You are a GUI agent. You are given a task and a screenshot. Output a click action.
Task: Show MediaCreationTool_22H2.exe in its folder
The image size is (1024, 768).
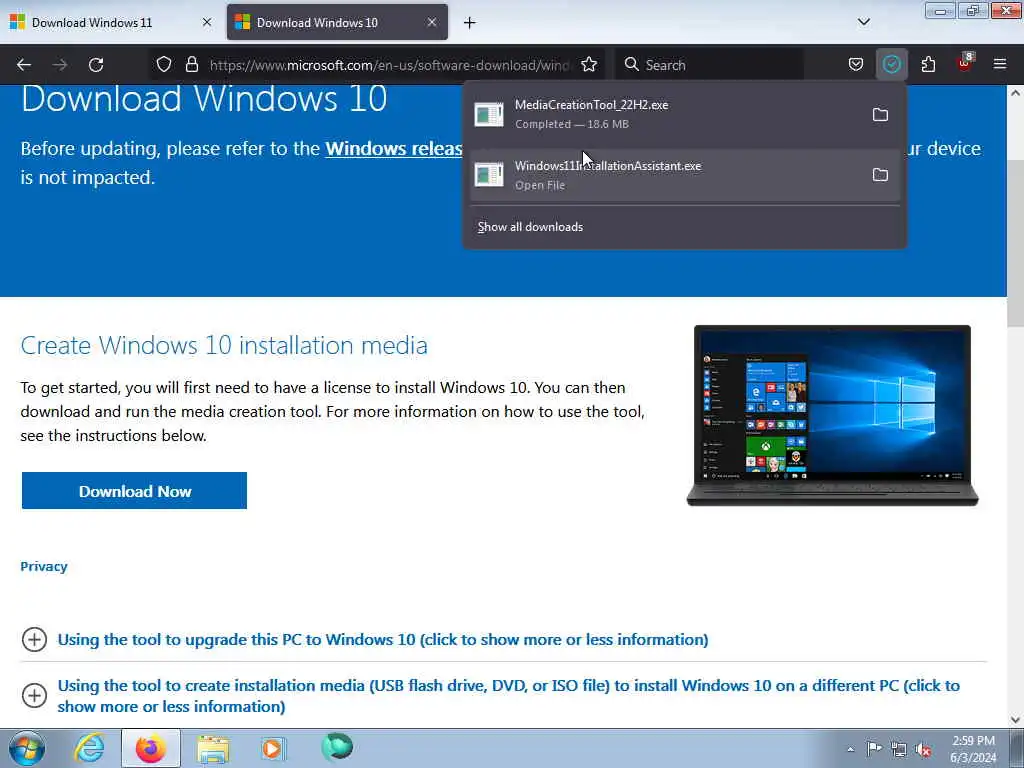pos(880,114)
